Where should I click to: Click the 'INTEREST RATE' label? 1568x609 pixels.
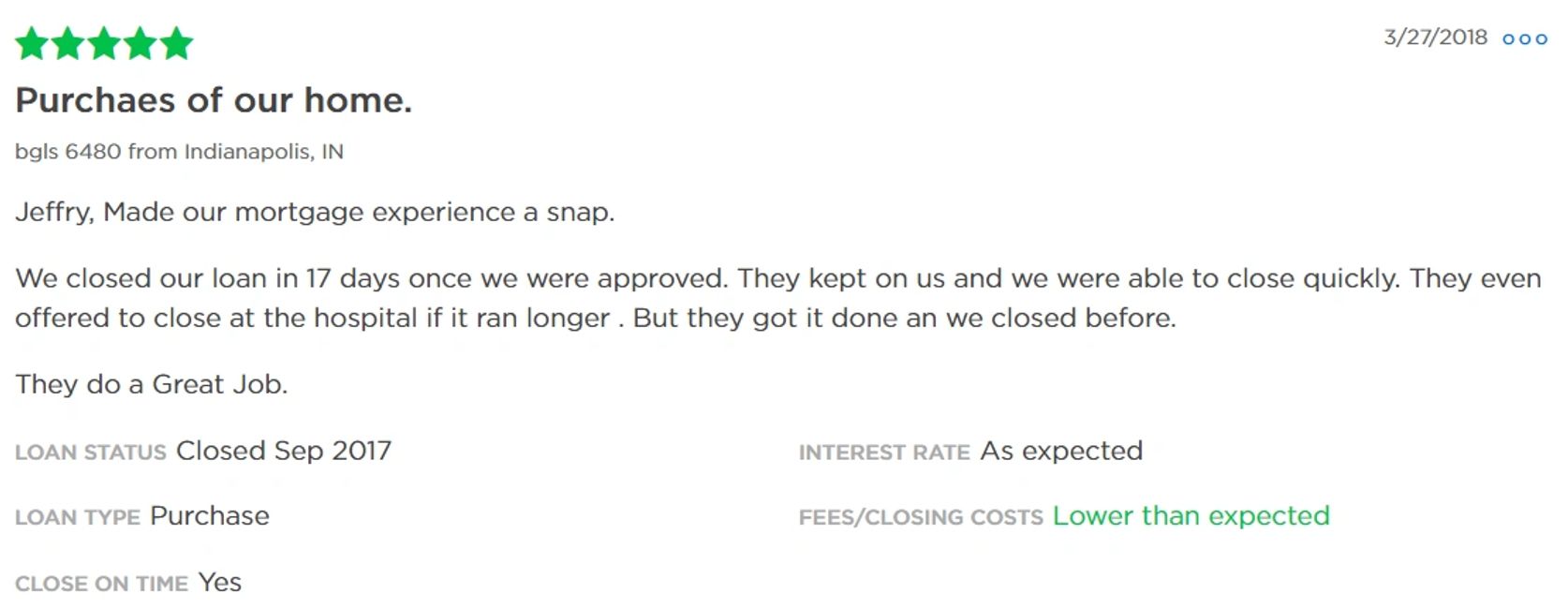click(x=883, y=453)
